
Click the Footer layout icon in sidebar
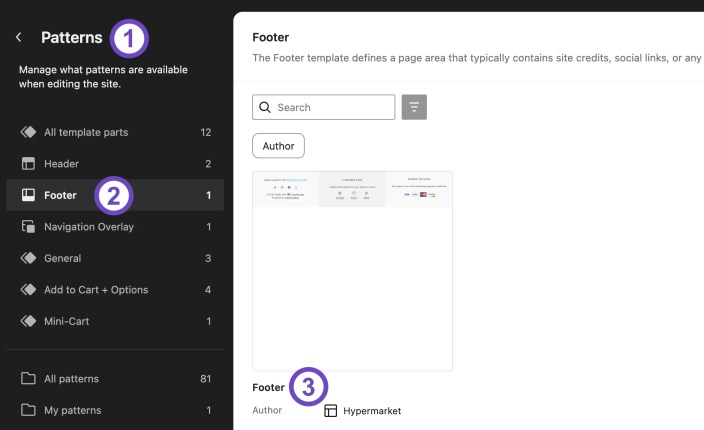28,195
